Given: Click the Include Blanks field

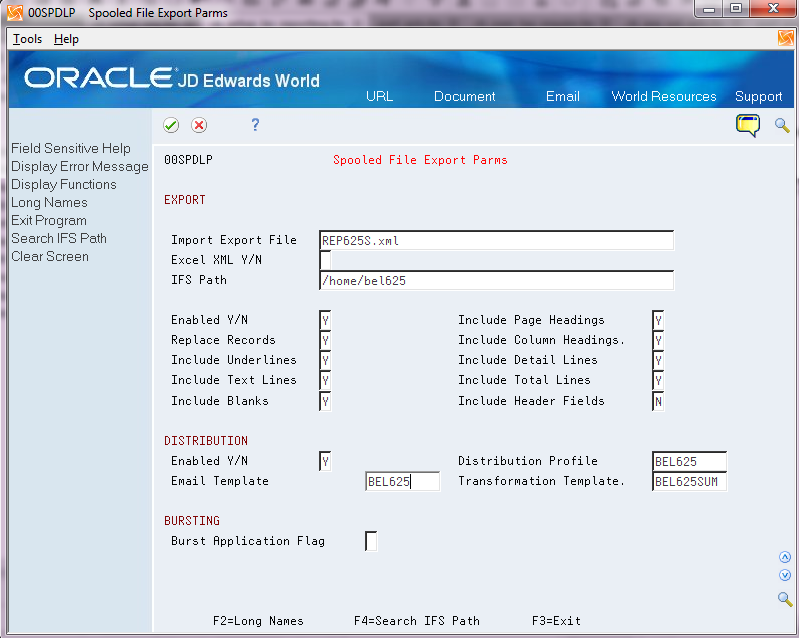Looking at the screenshot, I should 325,402.
